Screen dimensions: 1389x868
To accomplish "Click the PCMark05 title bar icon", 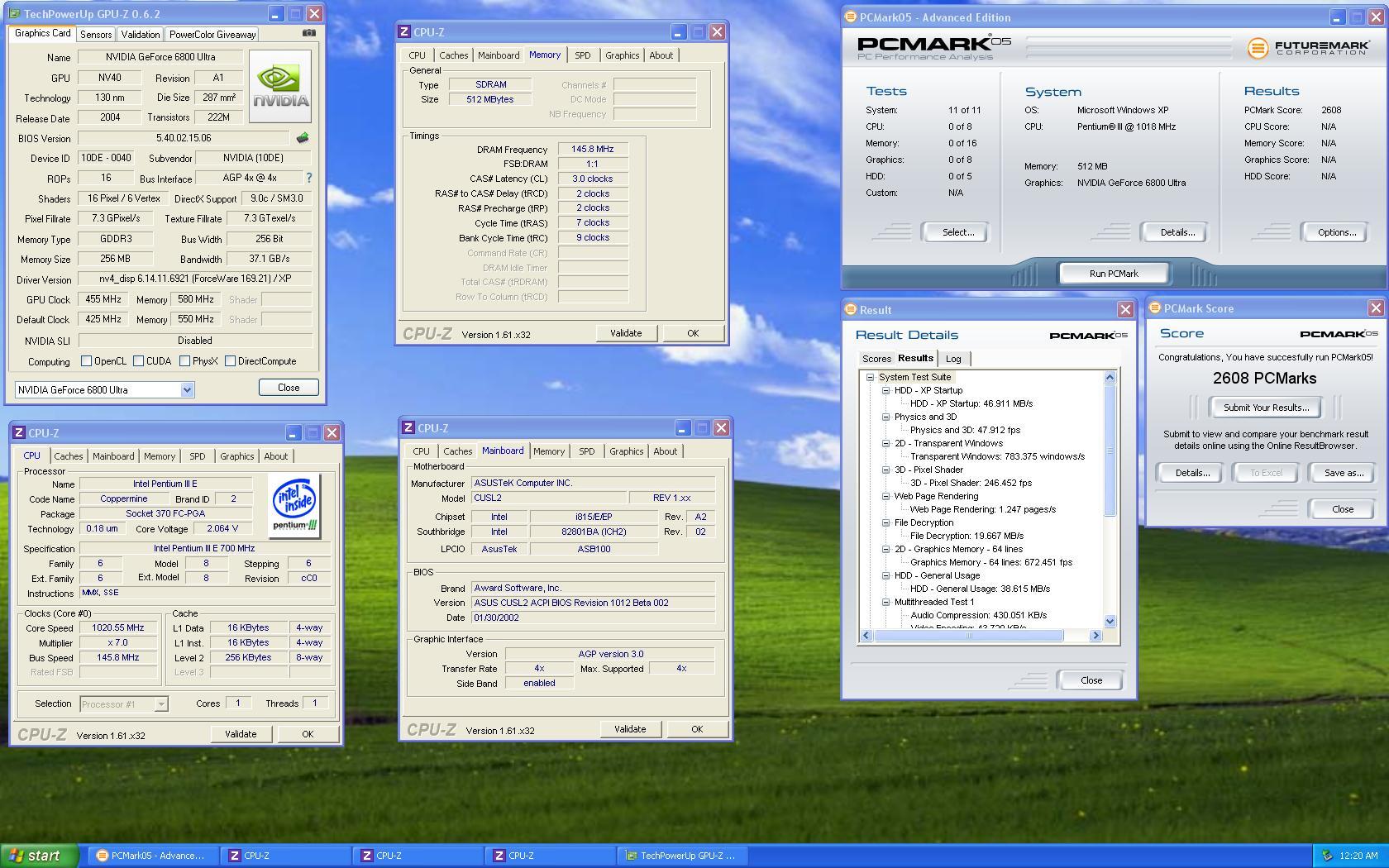I will click(x=850, y=17).
